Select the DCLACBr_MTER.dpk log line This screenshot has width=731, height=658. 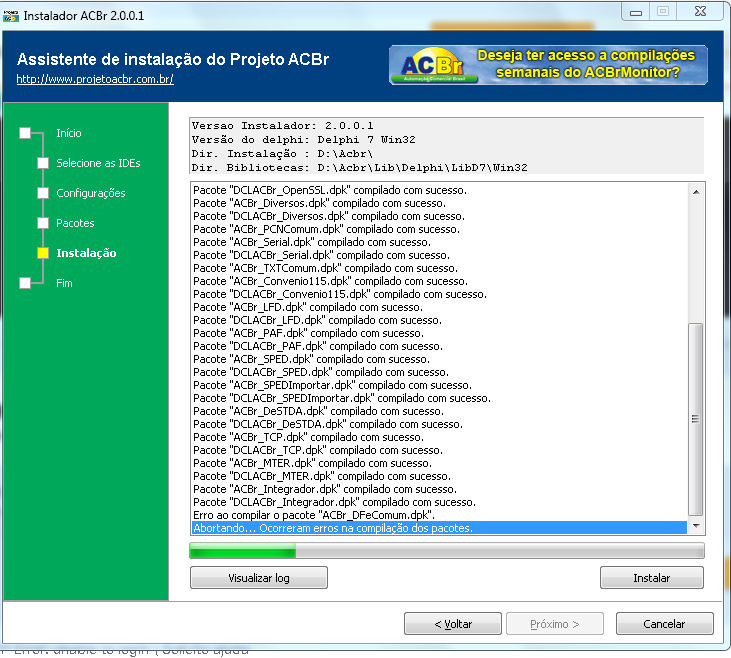(x=439, y=476)
